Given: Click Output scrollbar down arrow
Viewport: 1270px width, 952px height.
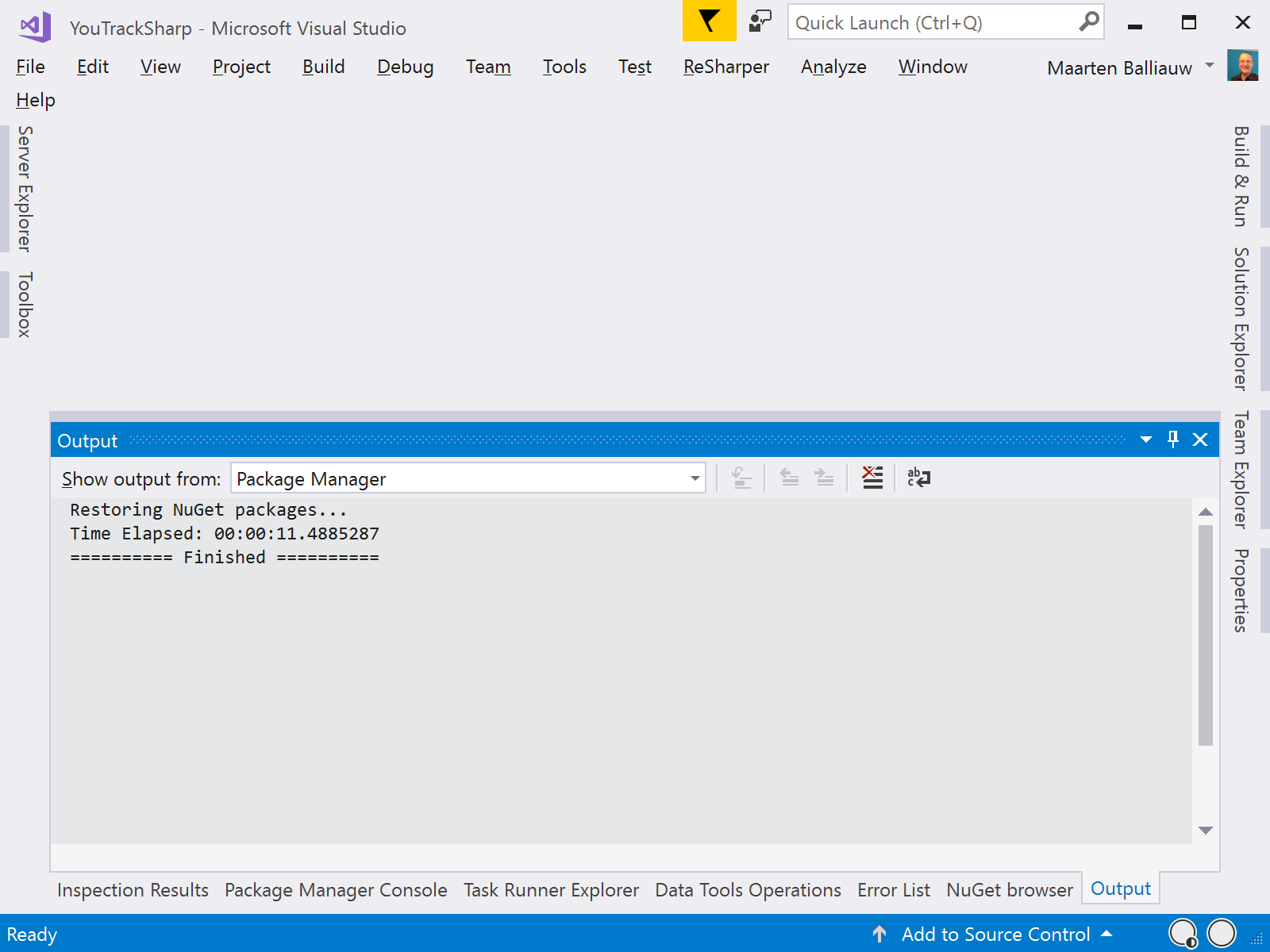Looking at the screenshot, I should click(x=1206, y=831).
